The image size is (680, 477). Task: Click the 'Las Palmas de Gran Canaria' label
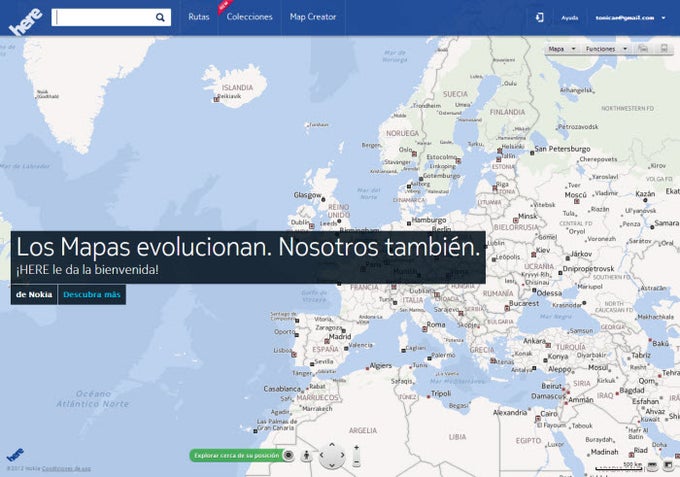coord(277,425)
